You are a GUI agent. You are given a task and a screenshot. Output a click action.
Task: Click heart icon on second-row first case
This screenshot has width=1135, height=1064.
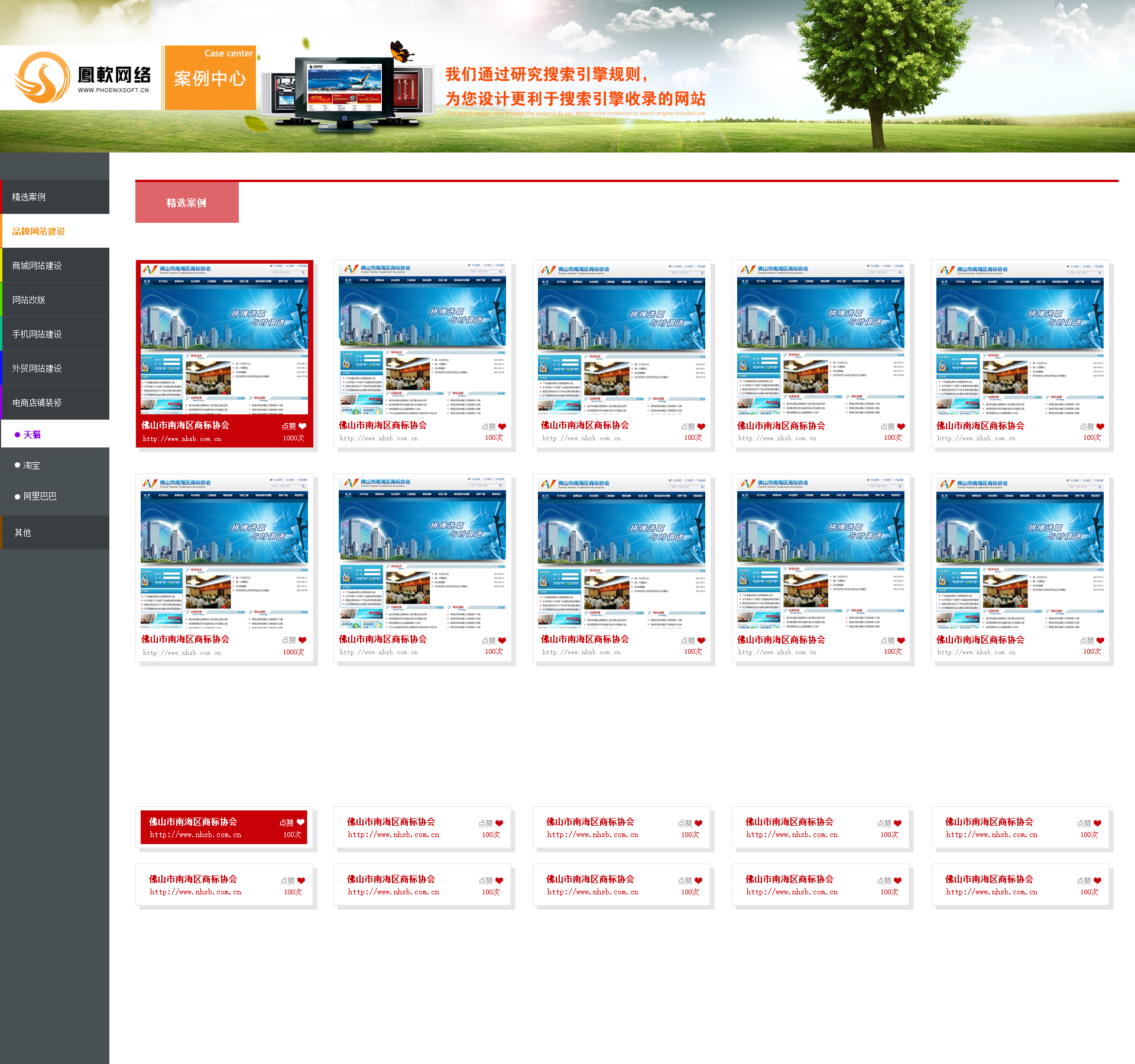[x=303, y=640]
